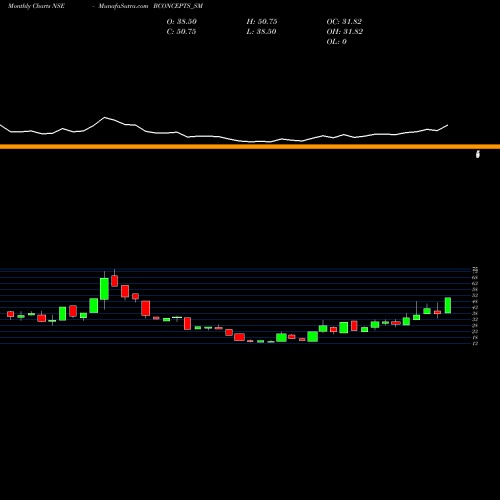Click the latest tall green candlestick
The width and height of the screenshot is (500, 500).
448,305
